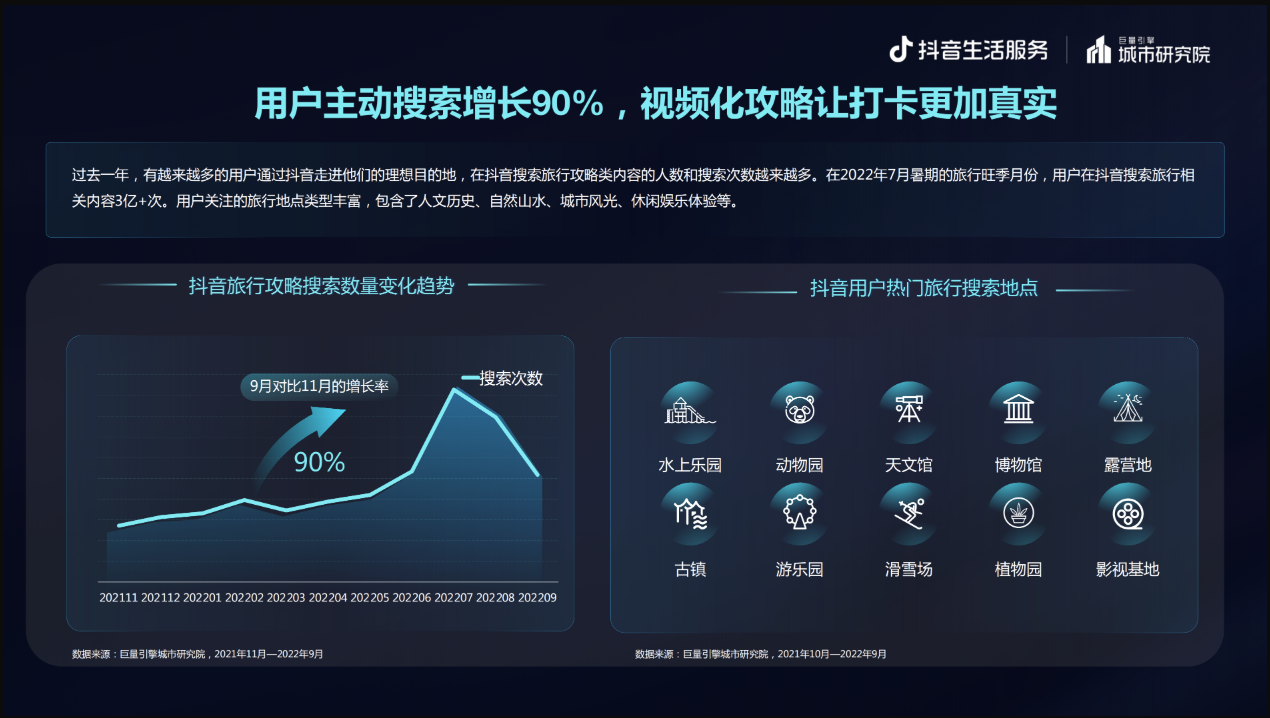Image resolution: width=1270 pixels, height=718 pixels.
Task: Click the headline 用户主动搜索增长90%
Action: [x=430, y=104]
